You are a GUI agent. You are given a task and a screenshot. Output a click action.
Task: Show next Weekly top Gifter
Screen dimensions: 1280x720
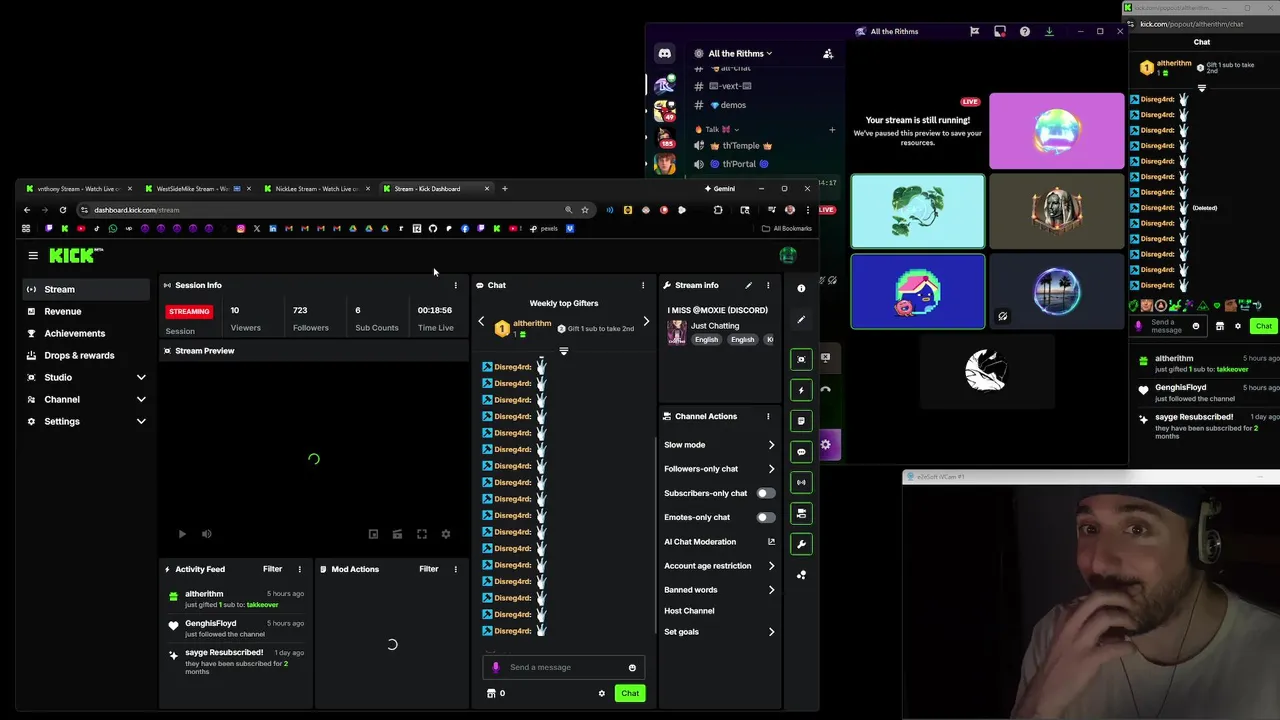pyautogui.click(x=646, y=322)
